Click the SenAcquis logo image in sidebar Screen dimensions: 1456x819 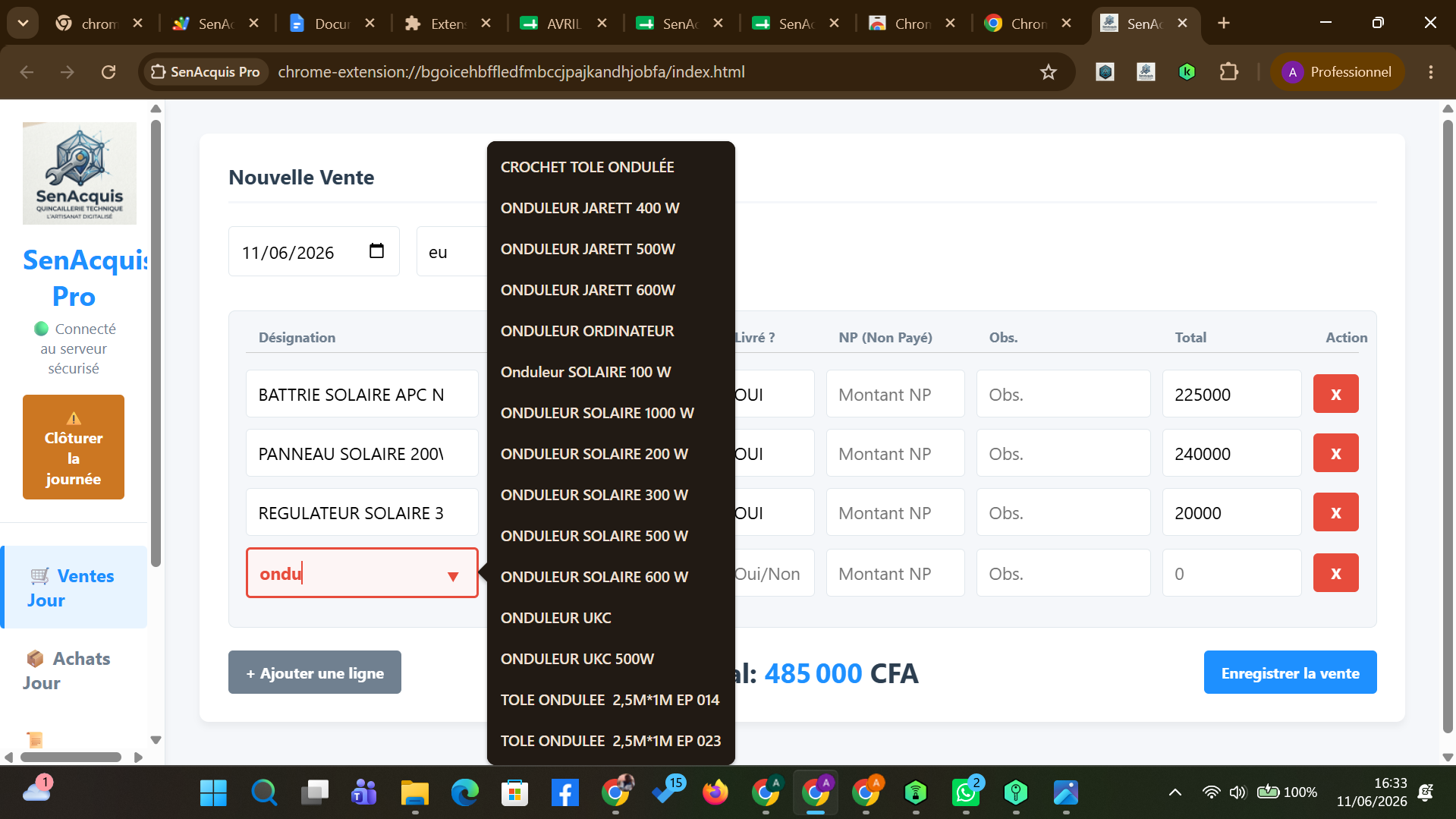pos(80,173)
